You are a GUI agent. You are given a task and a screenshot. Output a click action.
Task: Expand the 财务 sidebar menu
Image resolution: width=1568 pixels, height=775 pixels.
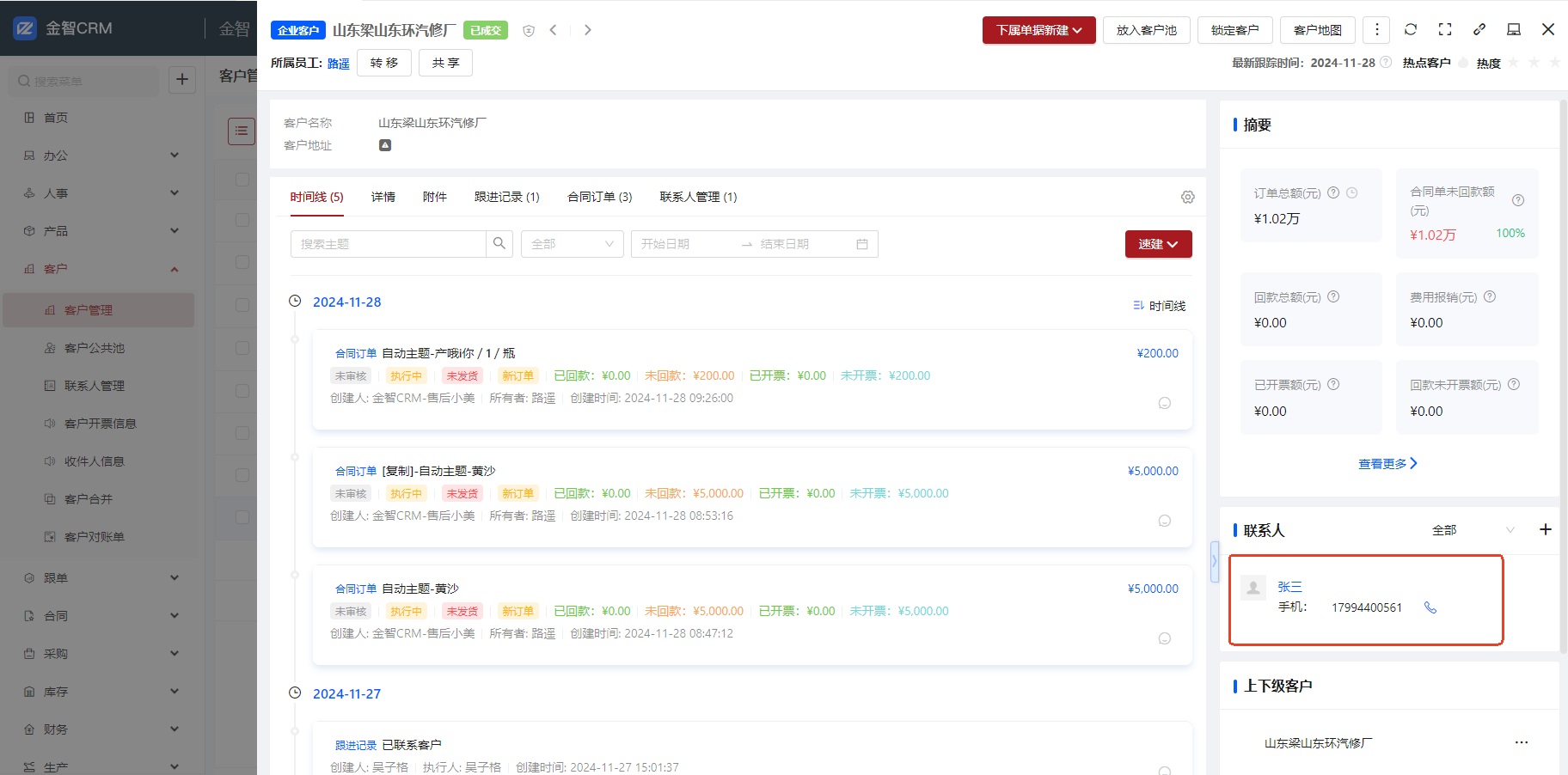[x=102, y=729]
